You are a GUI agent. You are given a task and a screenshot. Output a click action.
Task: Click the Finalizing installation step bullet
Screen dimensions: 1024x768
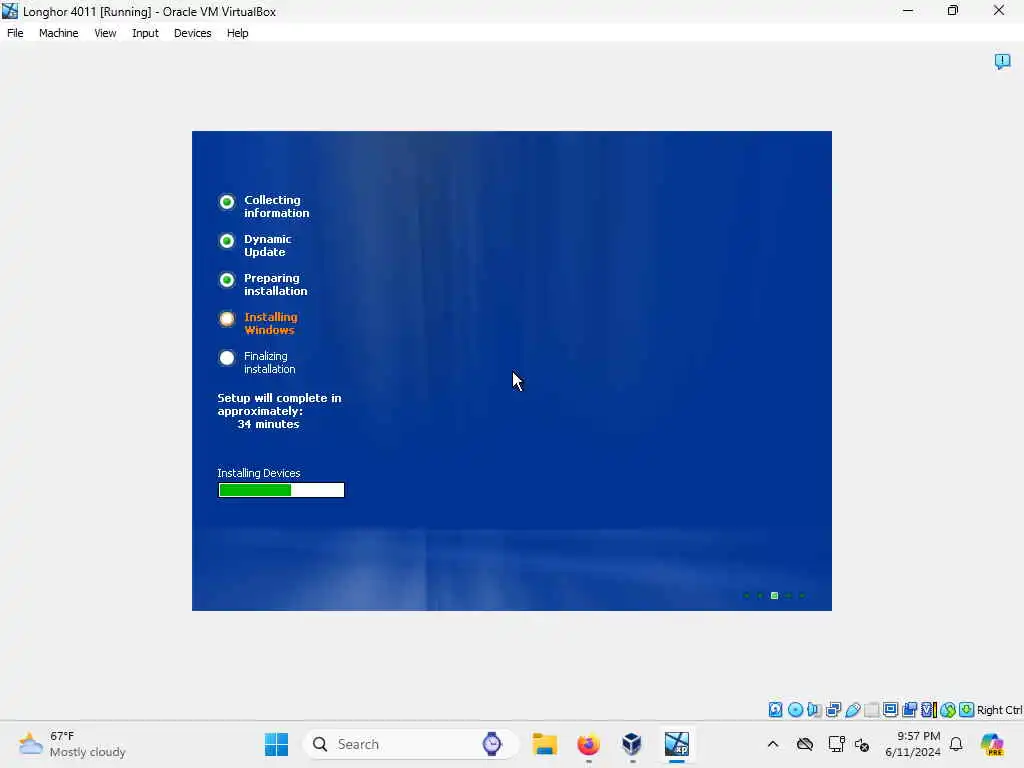(x=227, y=358)
